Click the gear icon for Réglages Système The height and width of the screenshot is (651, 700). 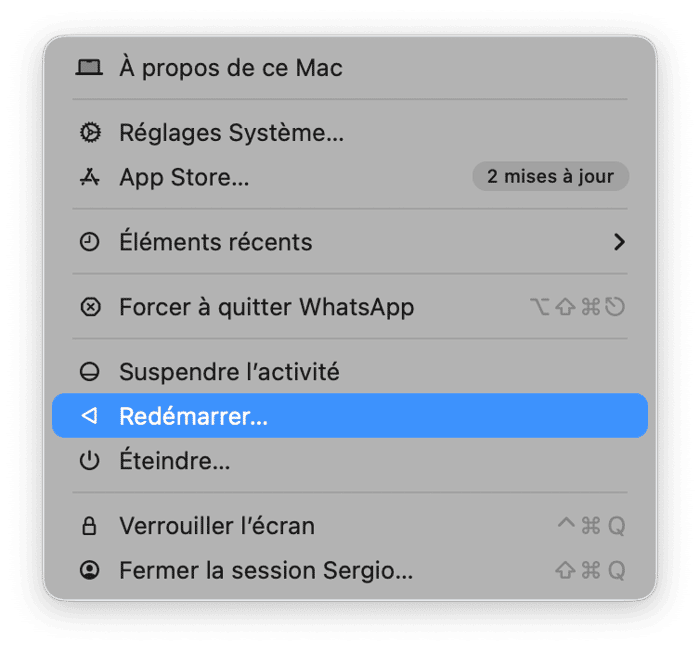point(90,132)
